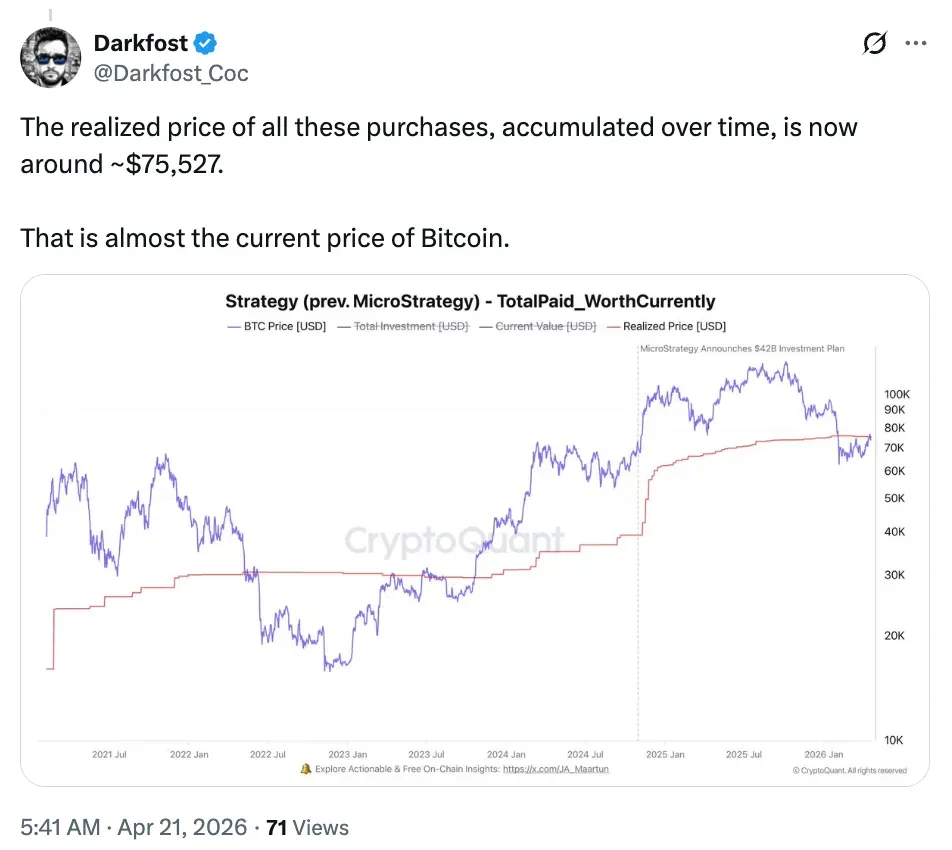The width and height of the screenshot is (952, 850).
Task: Open the Grok icon on the tweet
Action: (x=872, y=44)
